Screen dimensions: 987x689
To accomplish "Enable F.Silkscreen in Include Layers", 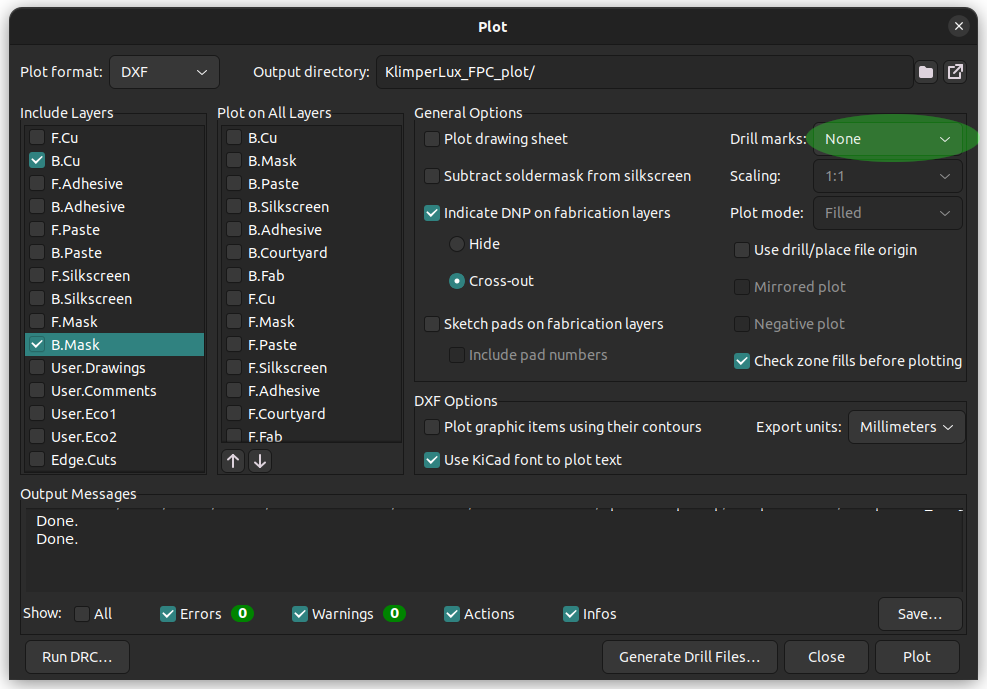I will 37,276.
